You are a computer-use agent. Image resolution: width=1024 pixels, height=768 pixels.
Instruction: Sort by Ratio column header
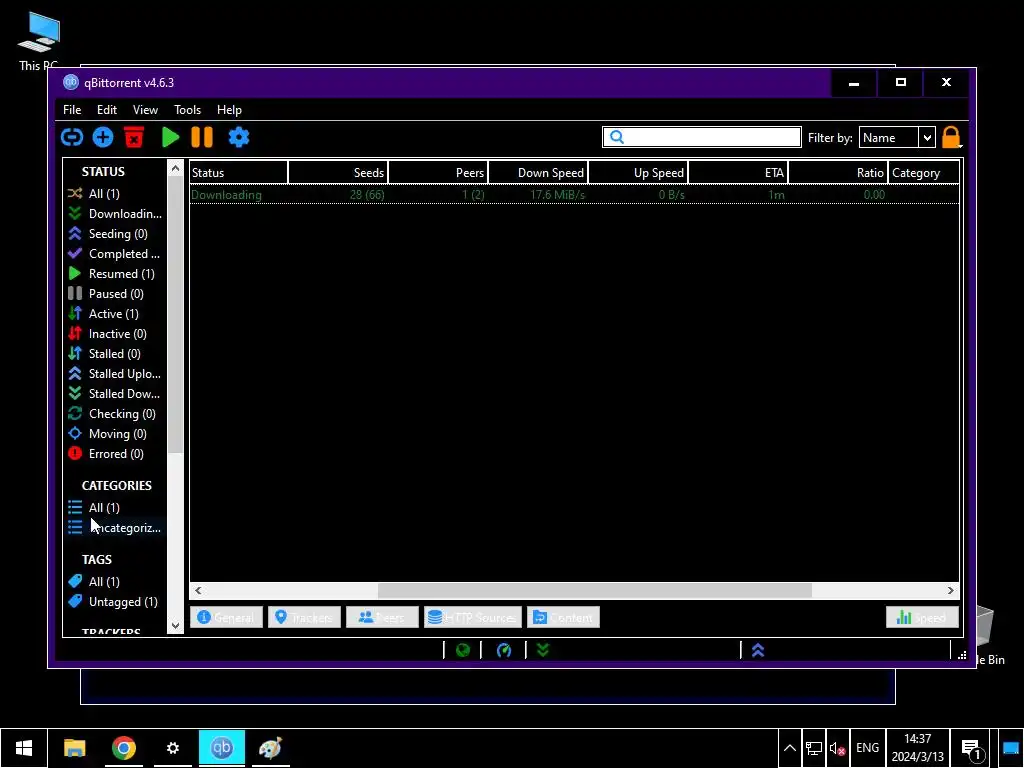pos(839,173)
